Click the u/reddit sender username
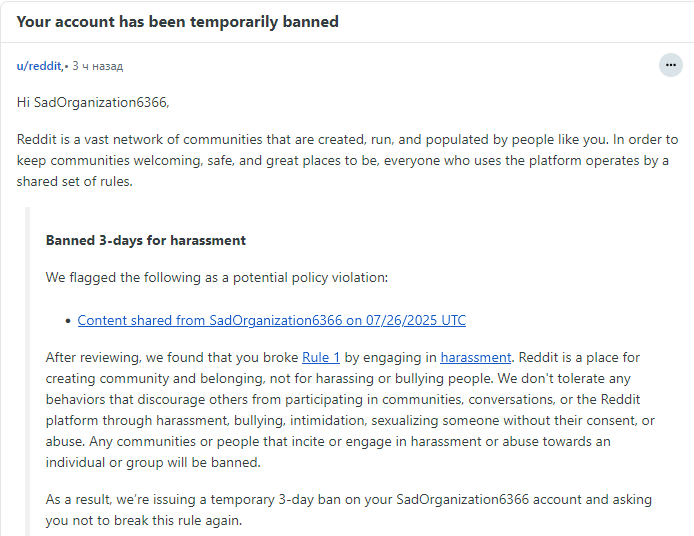694x536 pixels. click(x=39, y=66)
